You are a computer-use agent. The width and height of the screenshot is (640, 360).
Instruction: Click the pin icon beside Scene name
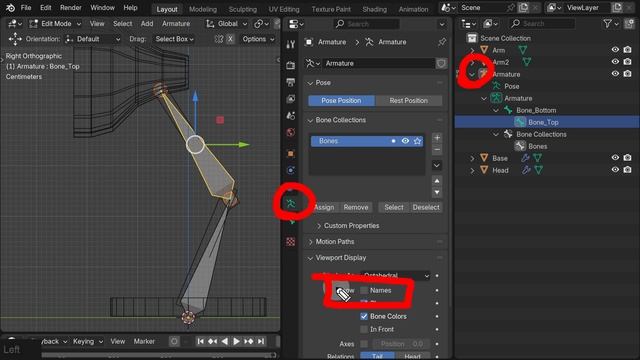click(x=511, y=8)
